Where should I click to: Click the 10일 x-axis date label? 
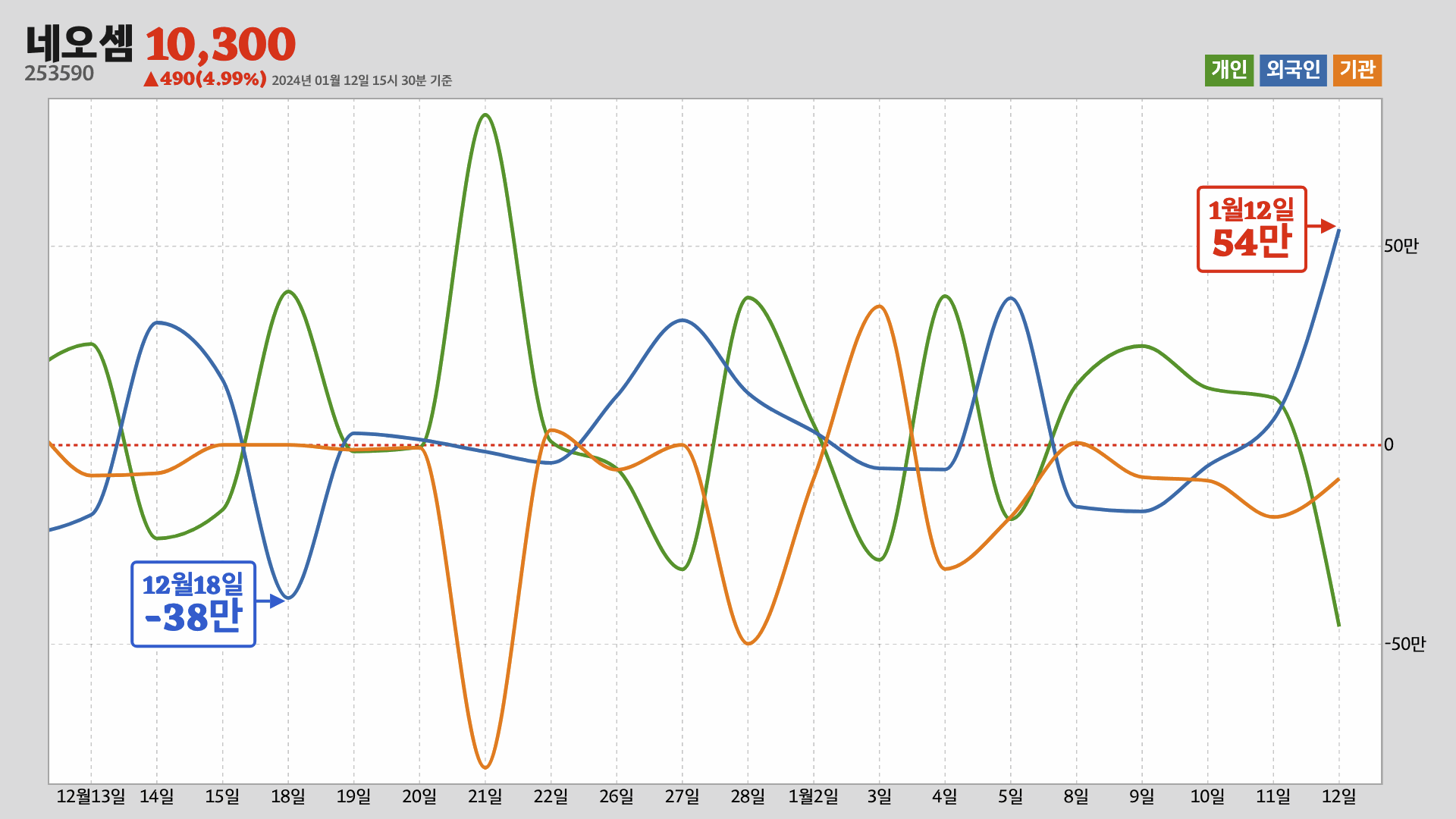point(1208,796)
